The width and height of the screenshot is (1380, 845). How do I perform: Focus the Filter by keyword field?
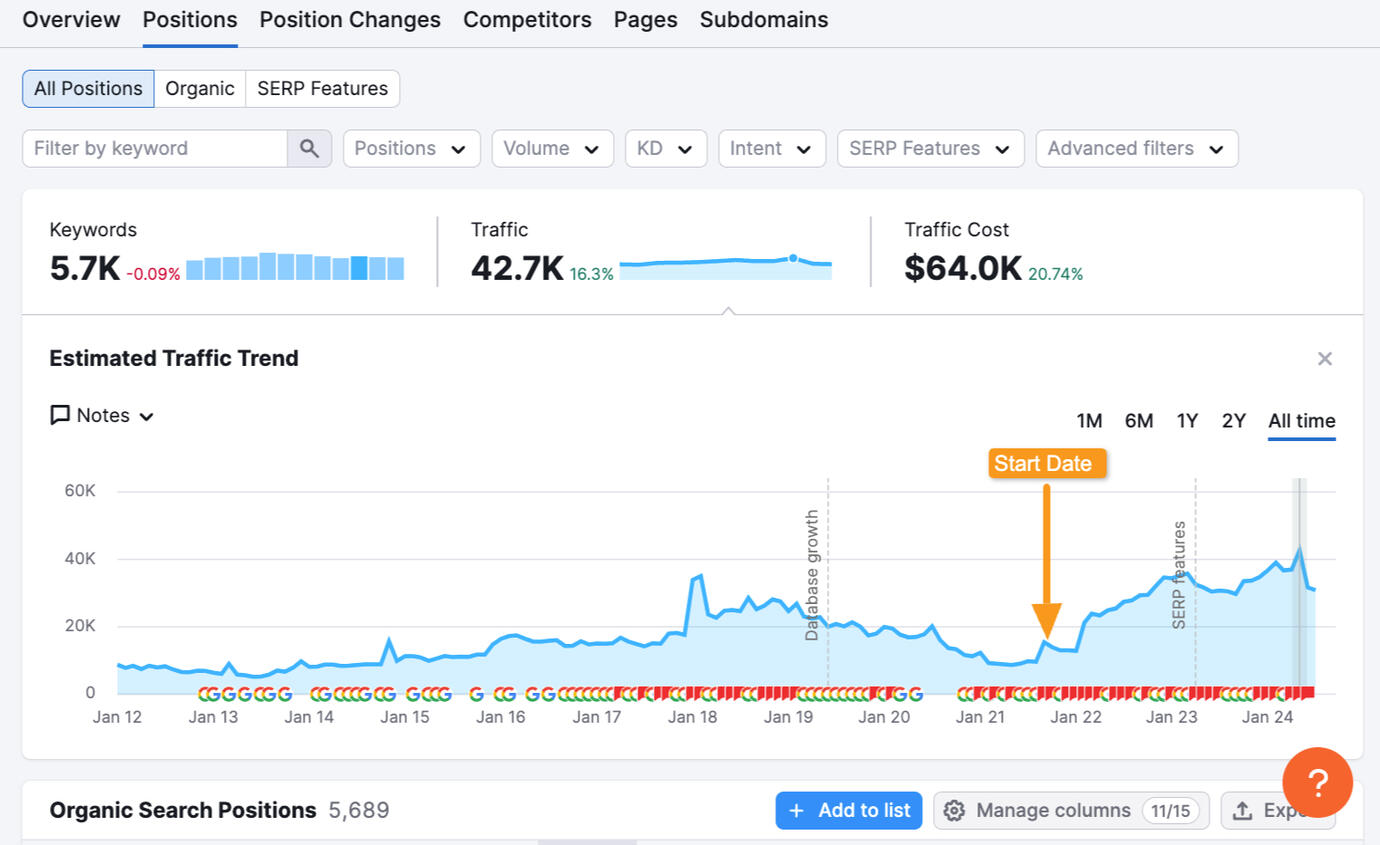(155, 149)
